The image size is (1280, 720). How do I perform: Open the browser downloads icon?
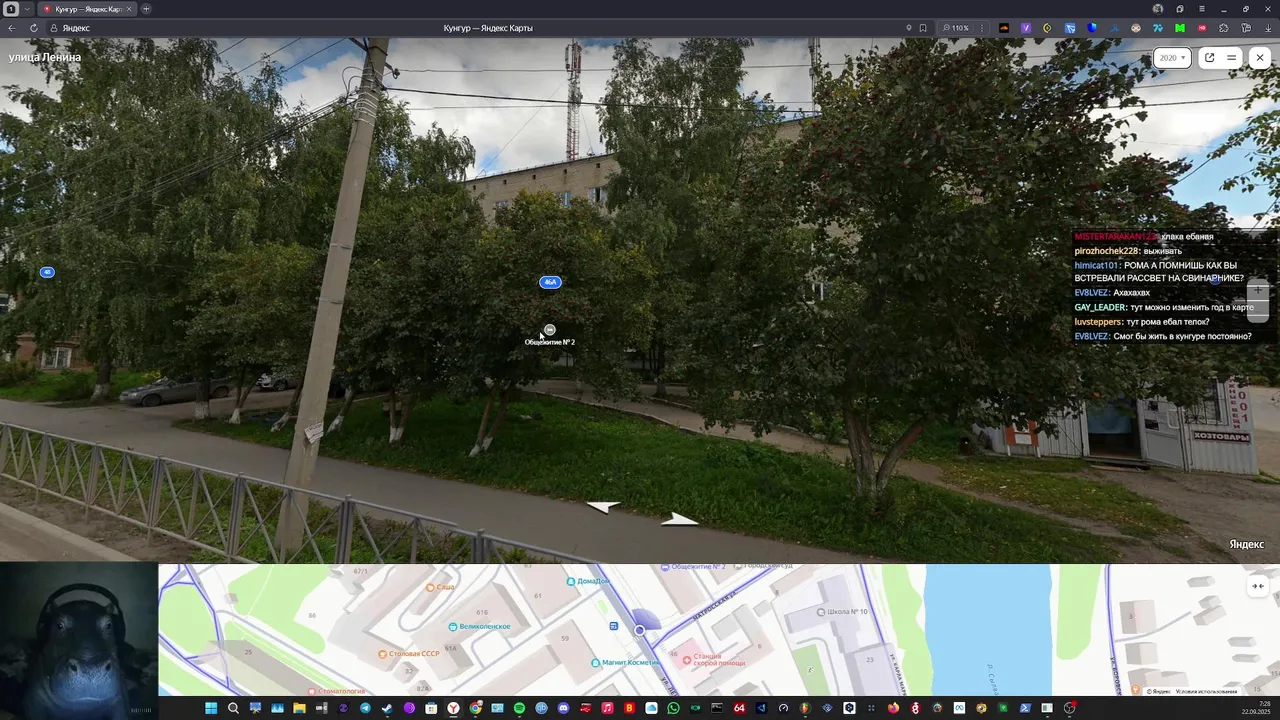click(1268, 28)
